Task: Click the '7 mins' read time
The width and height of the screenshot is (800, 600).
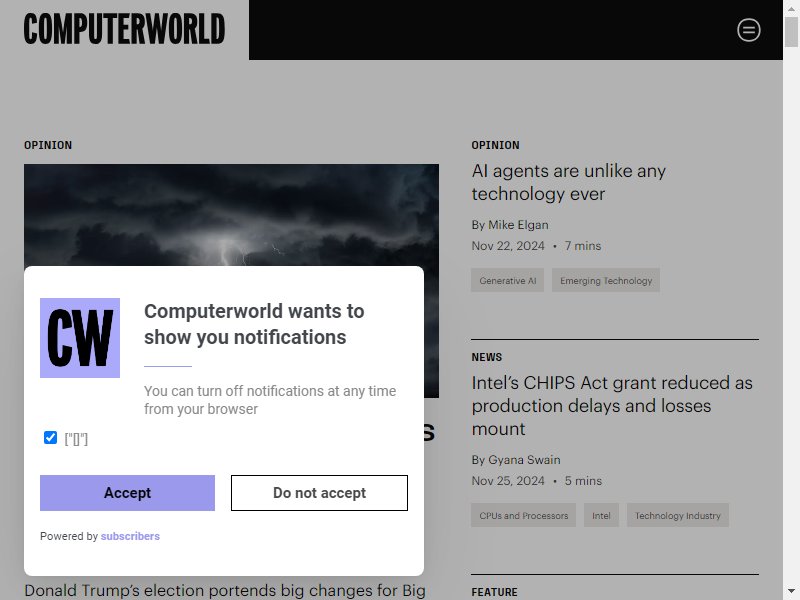Action: [583, 246]
